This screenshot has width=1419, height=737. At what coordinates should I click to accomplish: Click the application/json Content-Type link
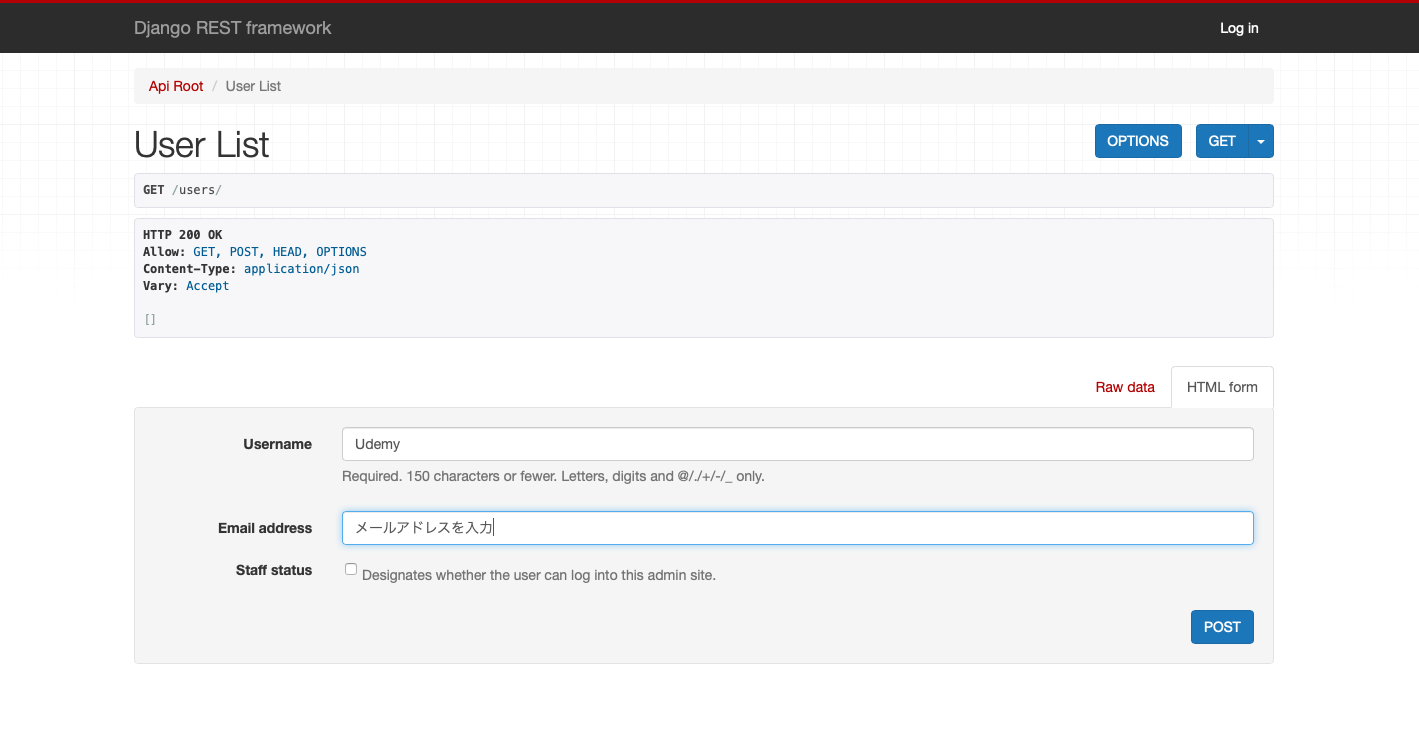(x=301, y=268)
